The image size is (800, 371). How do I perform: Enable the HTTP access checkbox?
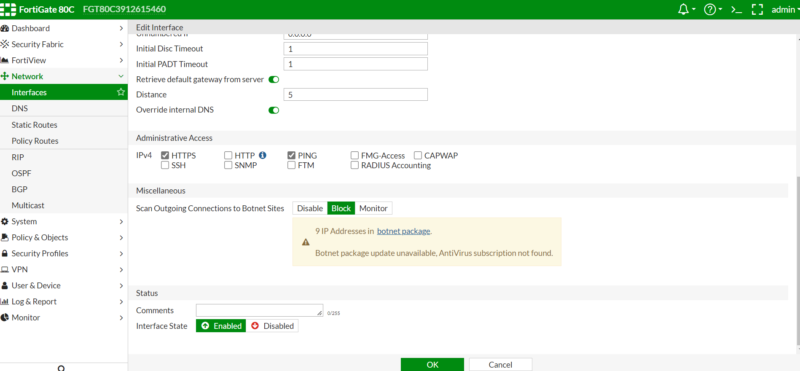pyautogui.click(x=228, y=155)
